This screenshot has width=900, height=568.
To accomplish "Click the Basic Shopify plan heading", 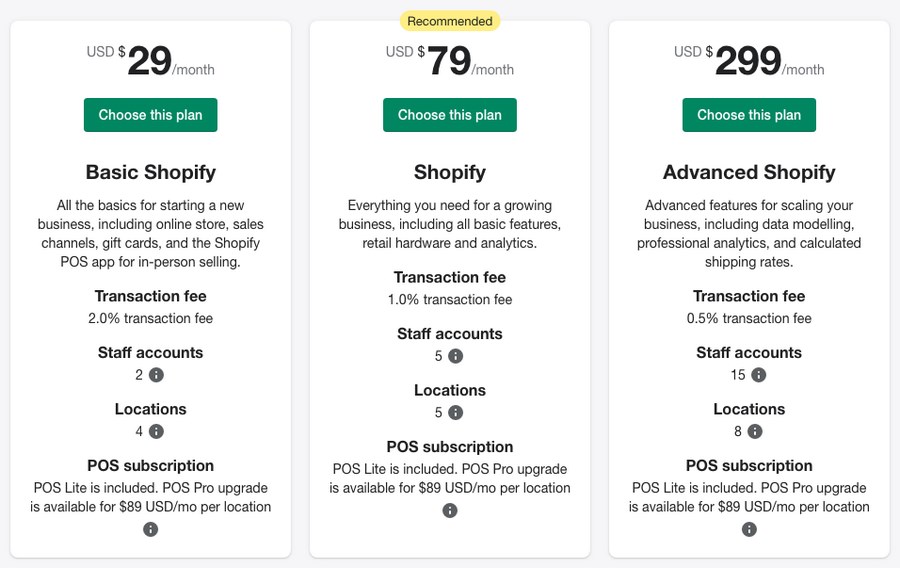I will click(150, 172).
